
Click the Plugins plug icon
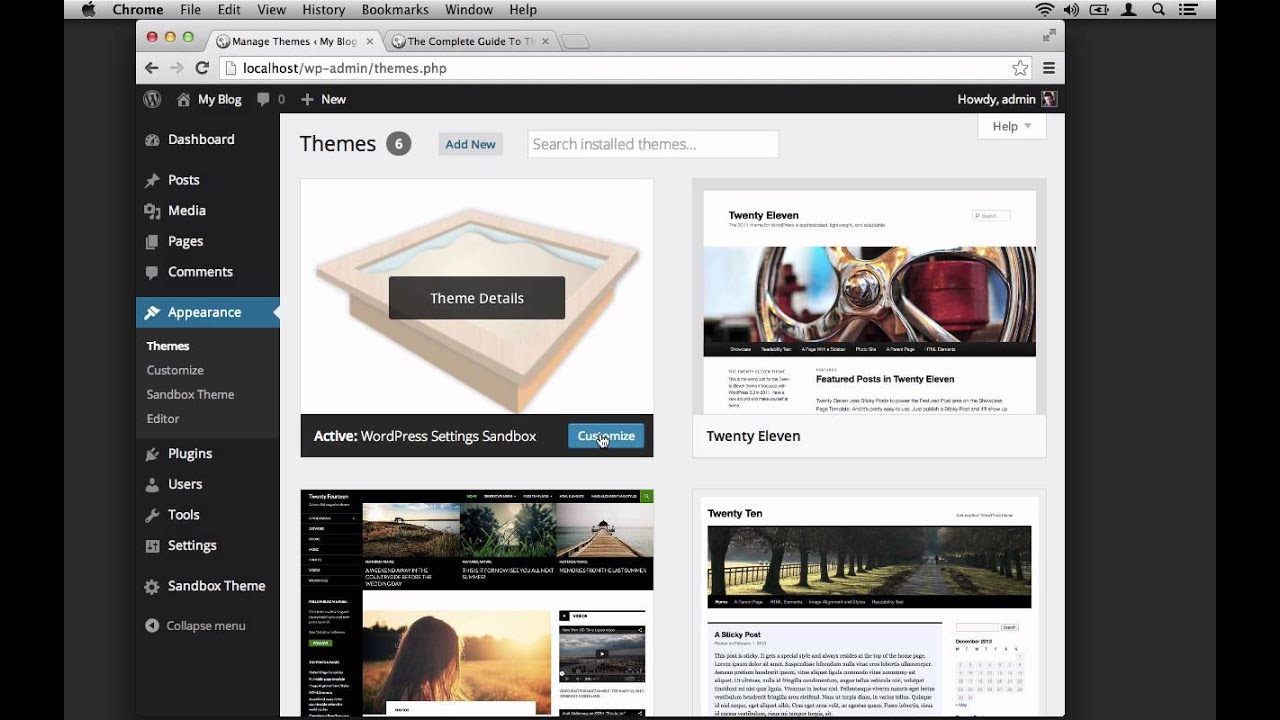(x=152, y=454)
